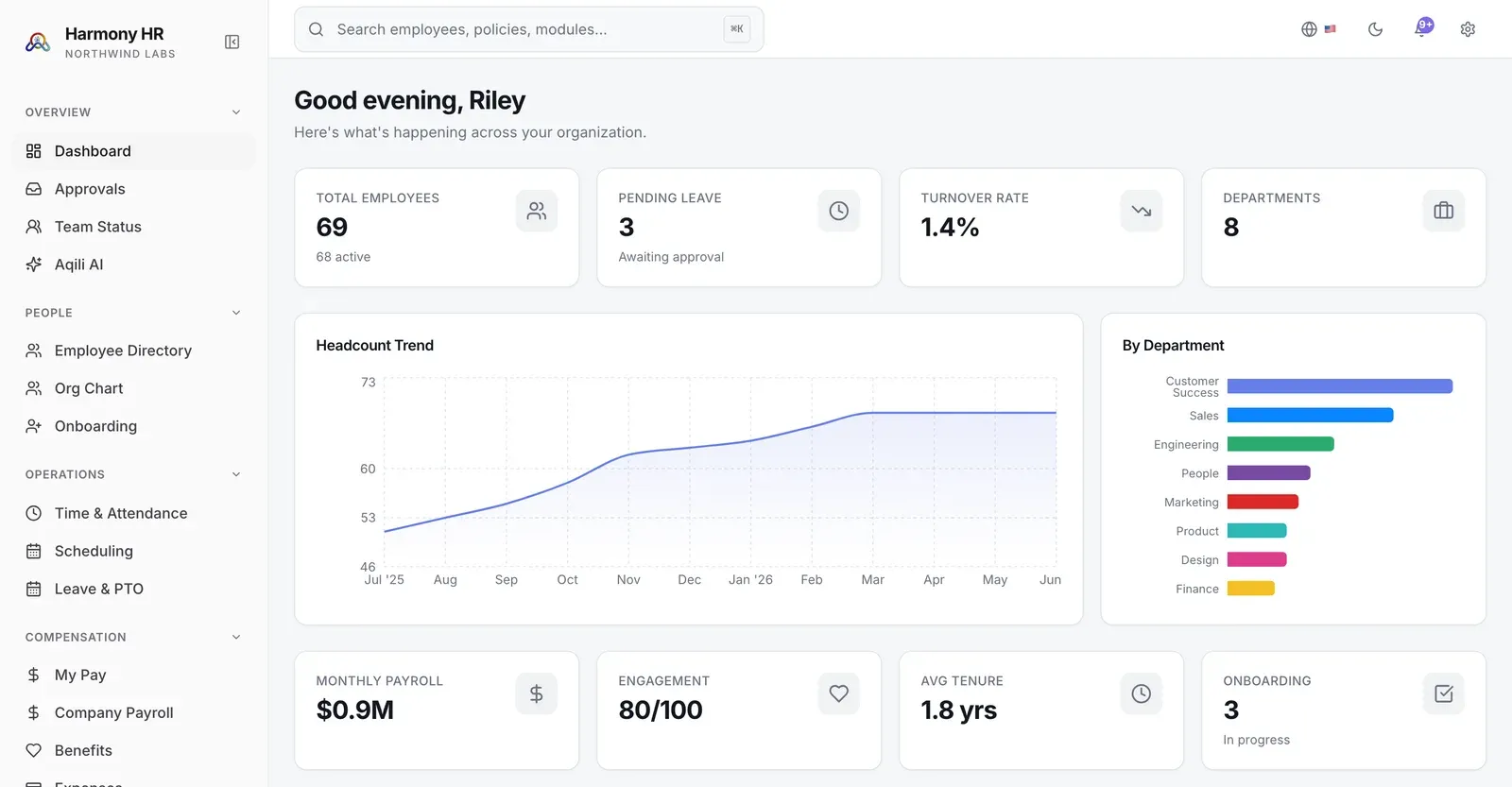
Task: Click the Departments briefcase icon
Action: click(1444, 211)
